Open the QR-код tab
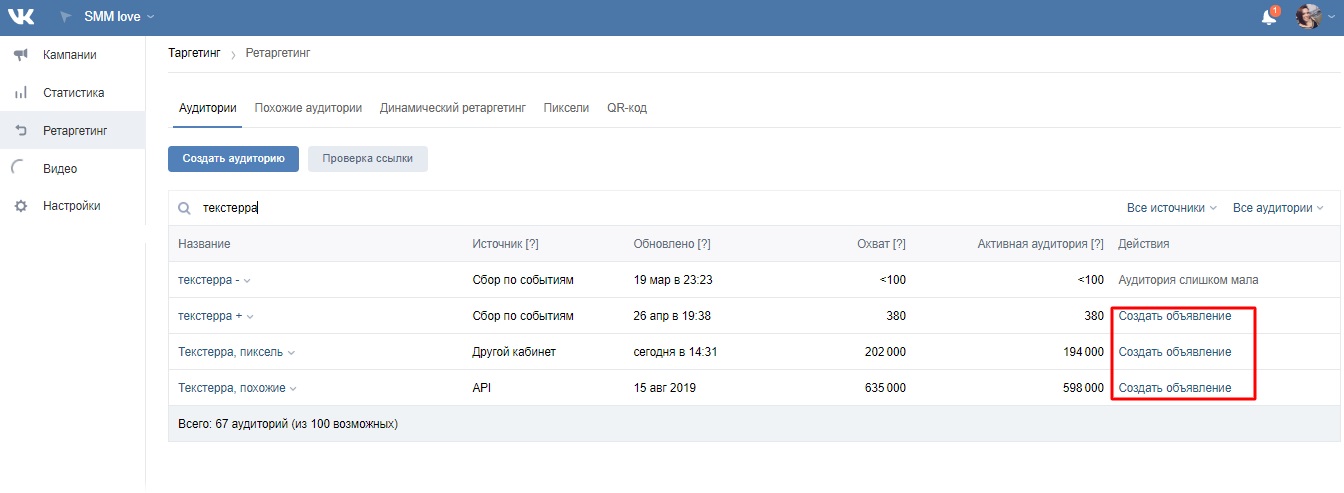Screen dimensions: 1344x493 pos(627,108)
